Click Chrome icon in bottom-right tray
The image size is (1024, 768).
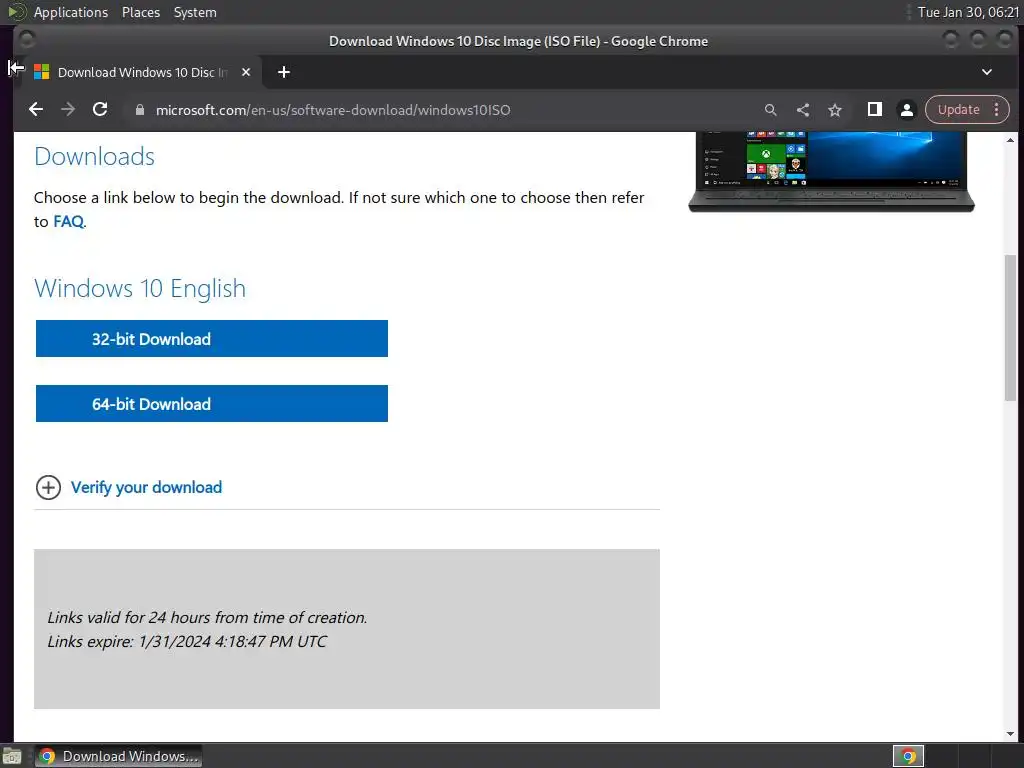tap(908, 756)
